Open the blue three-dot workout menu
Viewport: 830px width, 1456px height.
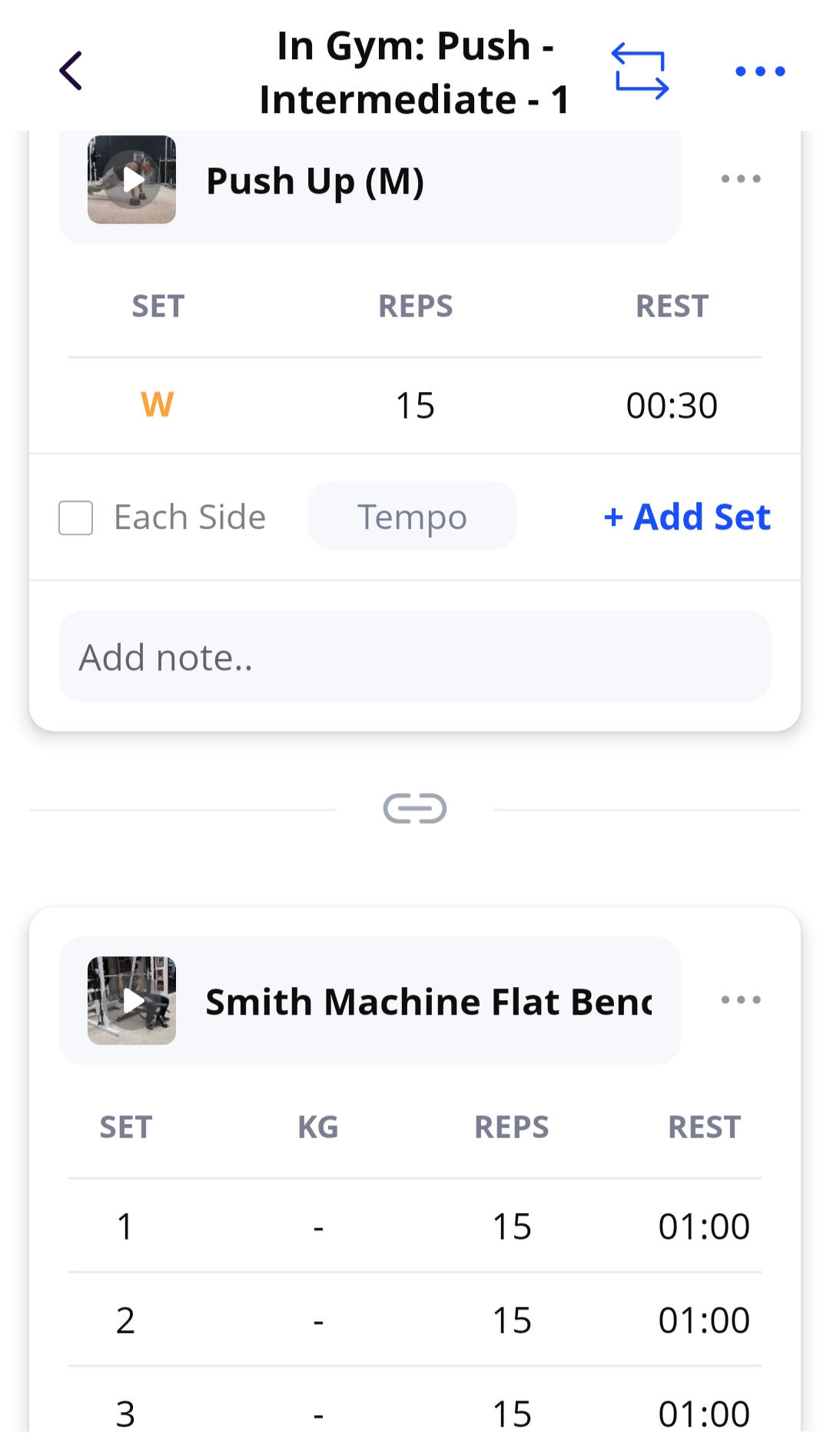coord(759,71)
